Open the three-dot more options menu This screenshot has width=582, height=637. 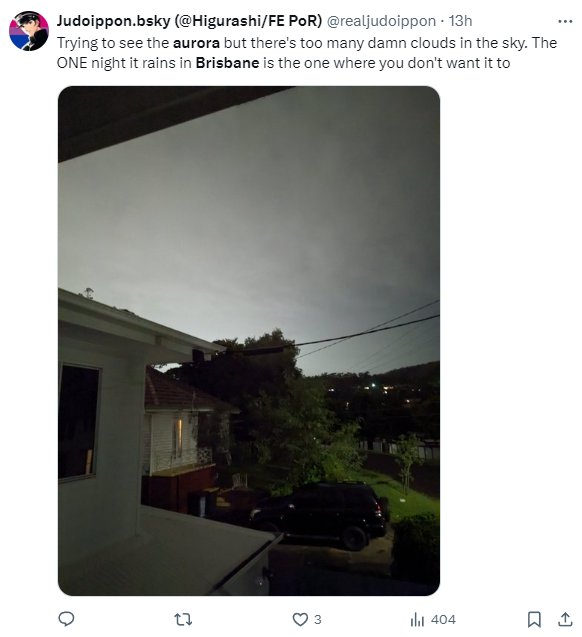coord(565,21)
